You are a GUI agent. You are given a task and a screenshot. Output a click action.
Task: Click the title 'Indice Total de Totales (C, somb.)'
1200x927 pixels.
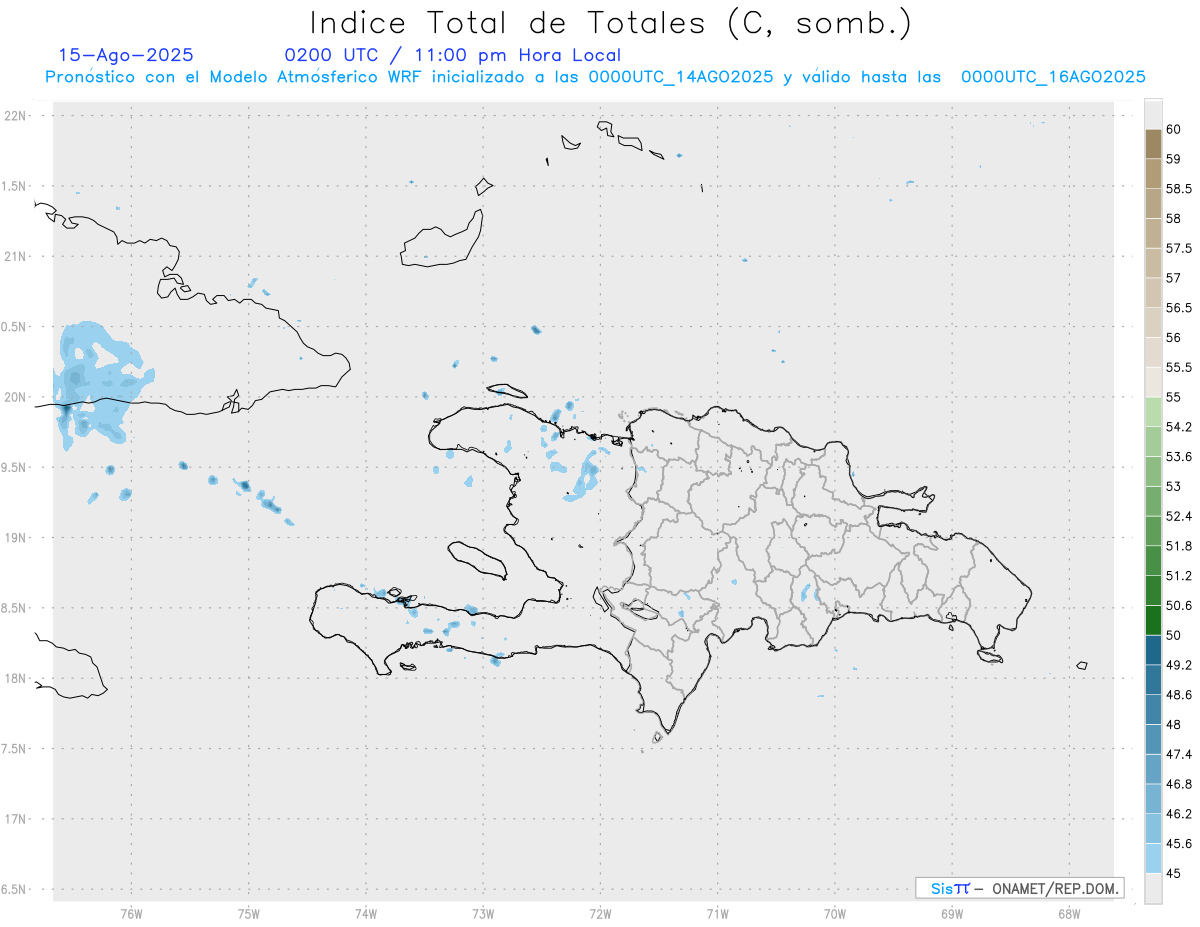click(609, 22)
